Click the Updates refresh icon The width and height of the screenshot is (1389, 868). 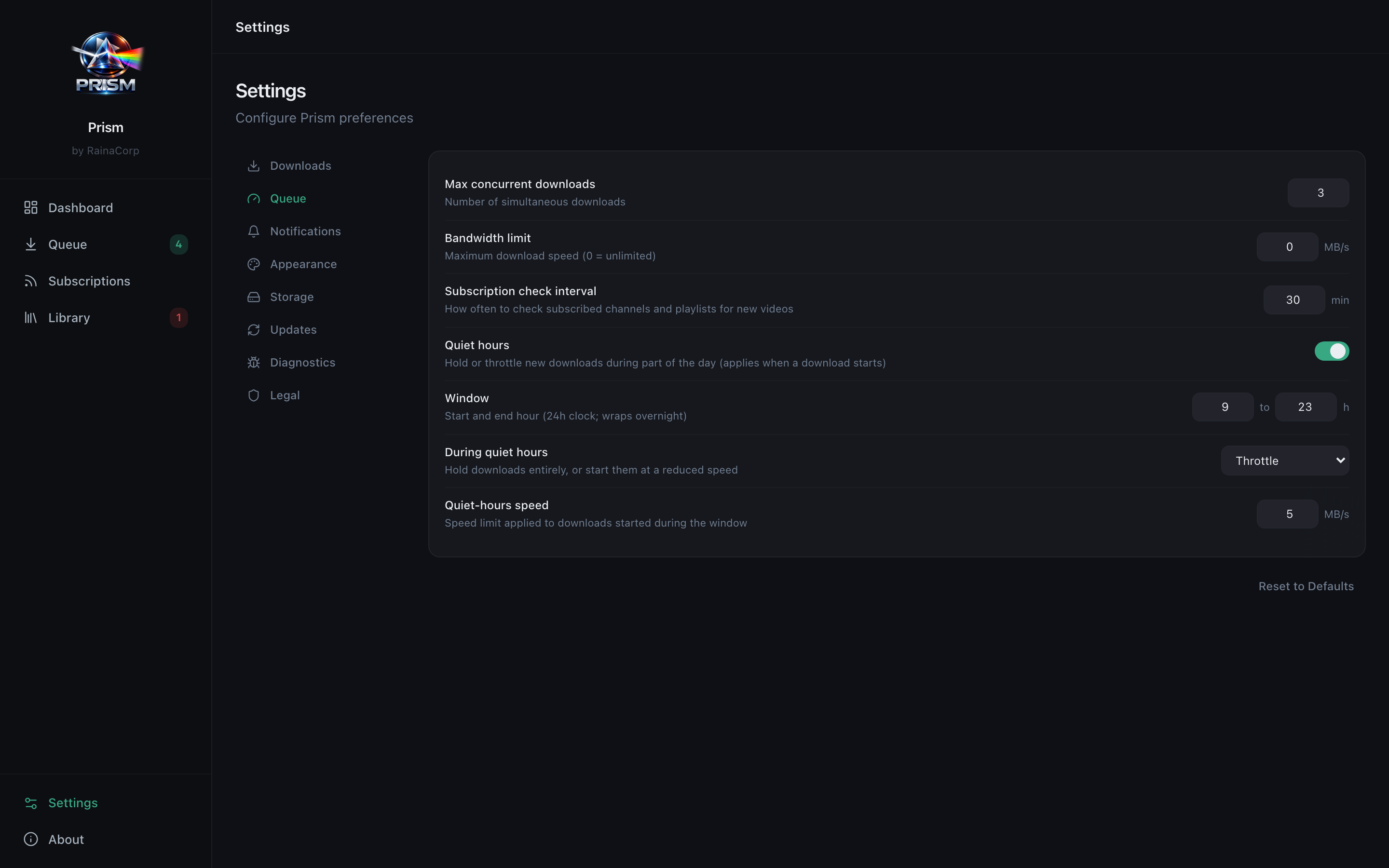pos(254,329)
